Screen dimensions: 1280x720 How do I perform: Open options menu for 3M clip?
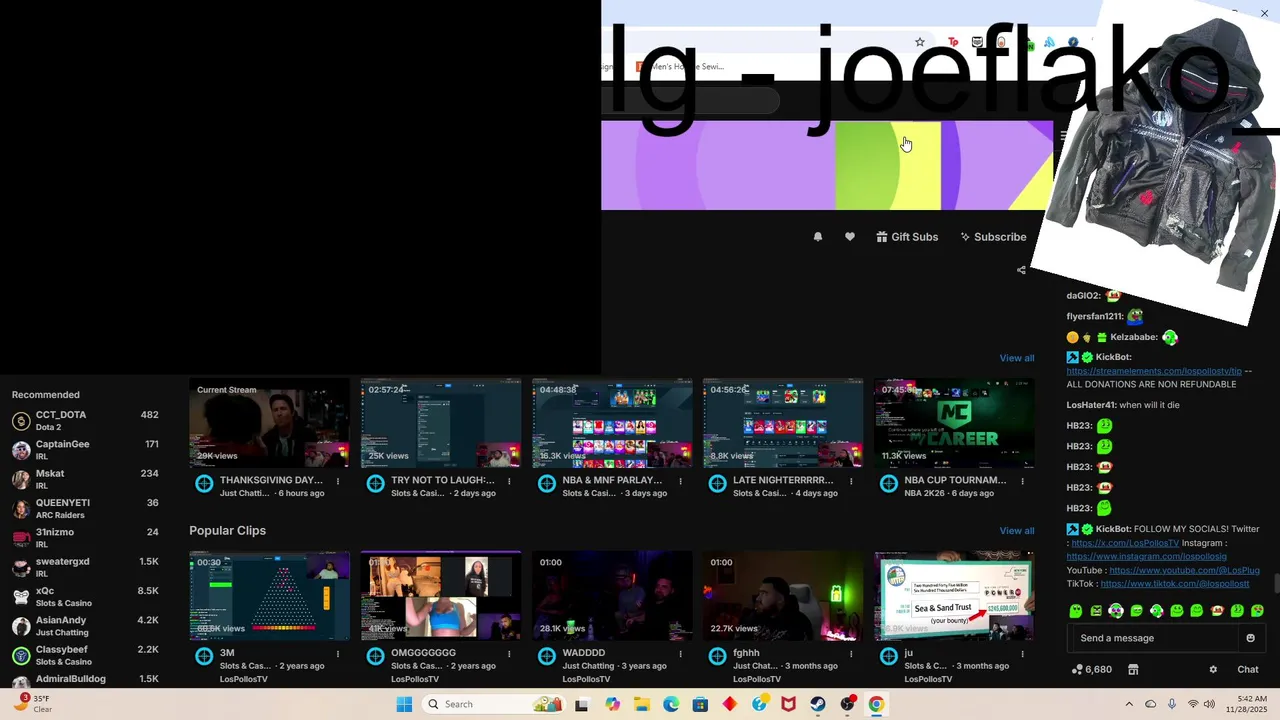pos(338,654)
